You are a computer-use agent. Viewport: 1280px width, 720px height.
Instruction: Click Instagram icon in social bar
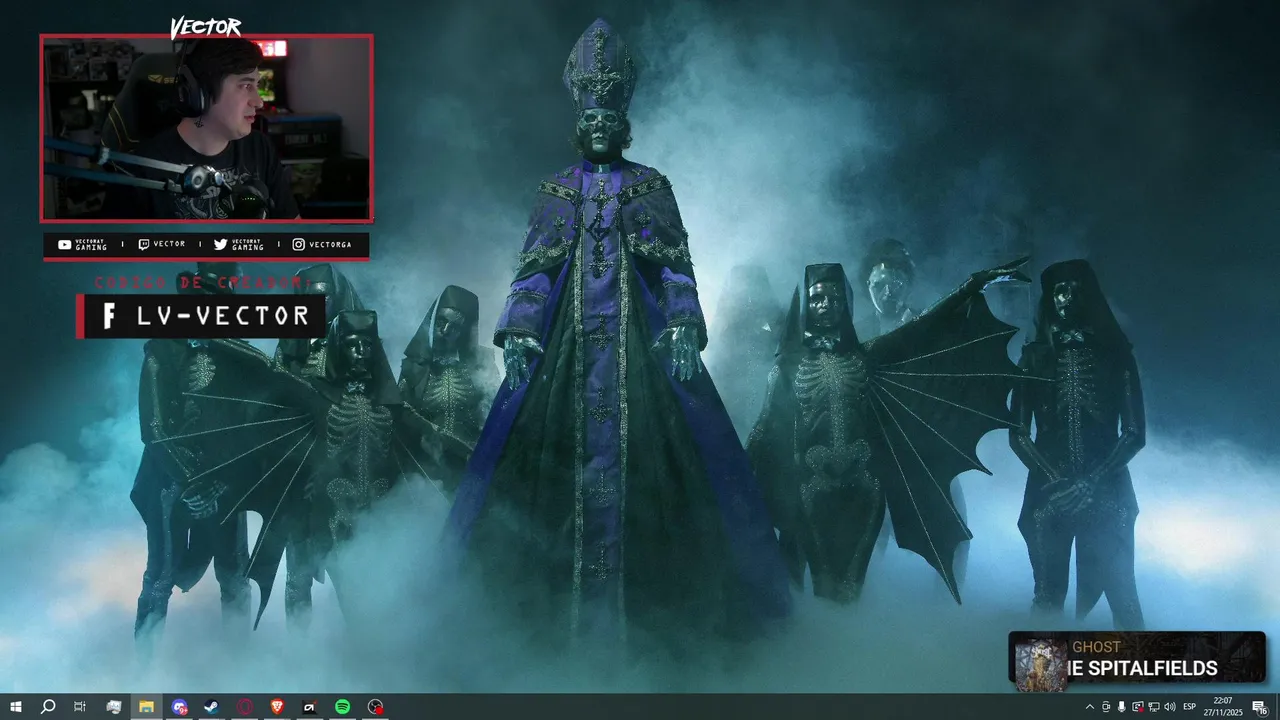click(298, 244)
